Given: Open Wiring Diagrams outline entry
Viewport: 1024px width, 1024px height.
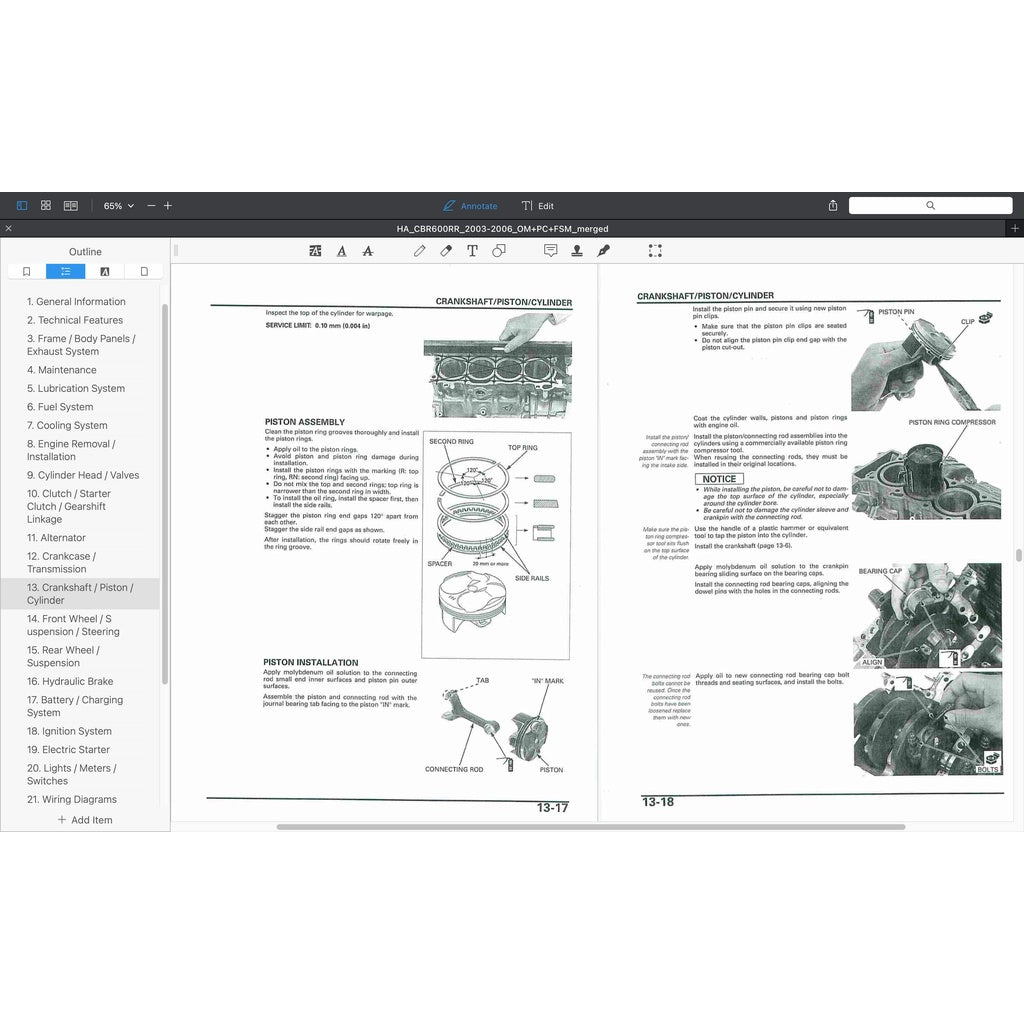Looking at the screenshot, I should 71,799.
